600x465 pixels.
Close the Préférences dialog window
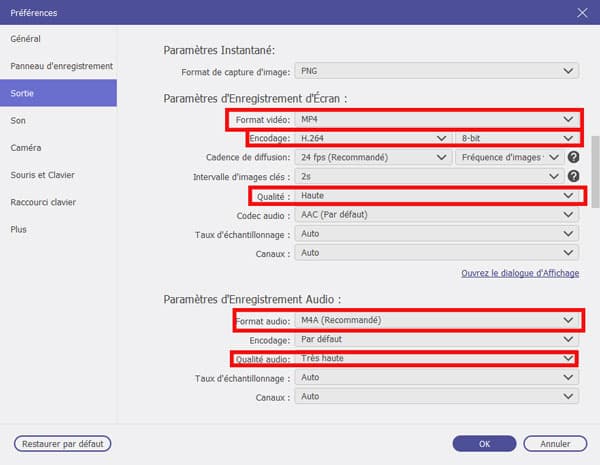point(581,13)
